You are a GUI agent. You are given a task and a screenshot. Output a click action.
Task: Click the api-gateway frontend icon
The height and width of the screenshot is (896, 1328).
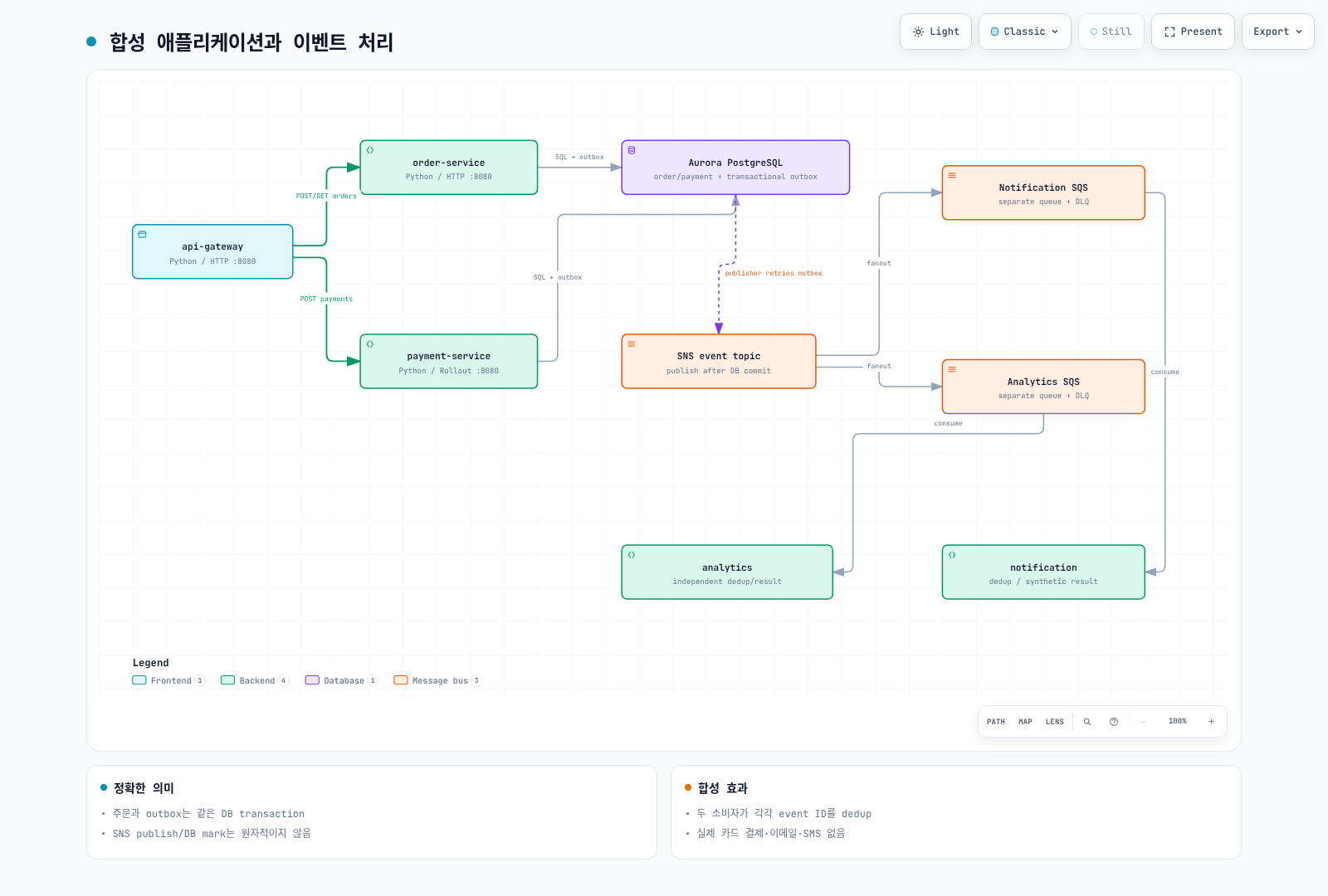click(x=142, y=235)
